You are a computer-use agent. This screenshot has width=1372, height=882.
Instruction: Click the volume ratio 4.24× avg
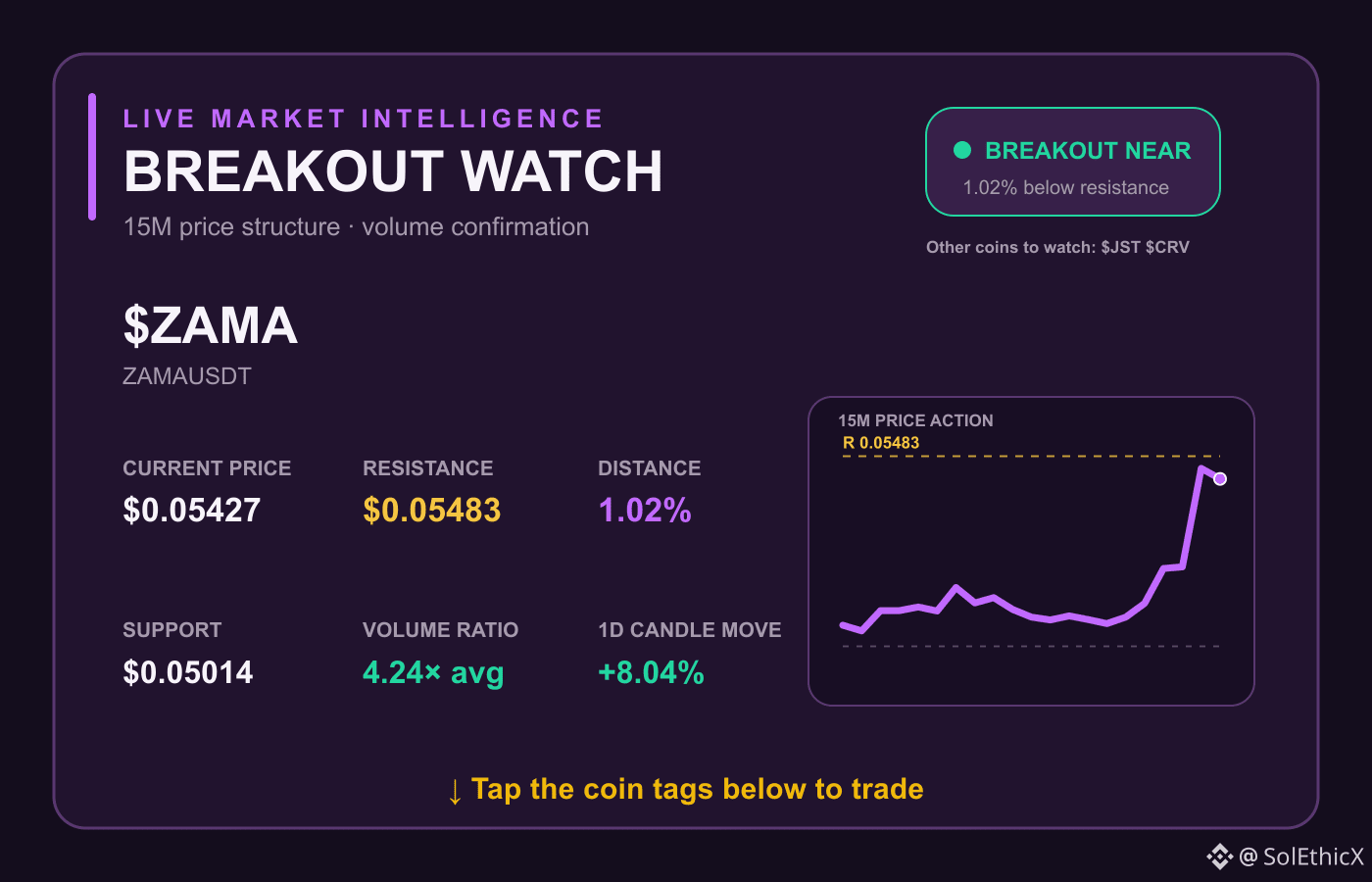[433, 672]
